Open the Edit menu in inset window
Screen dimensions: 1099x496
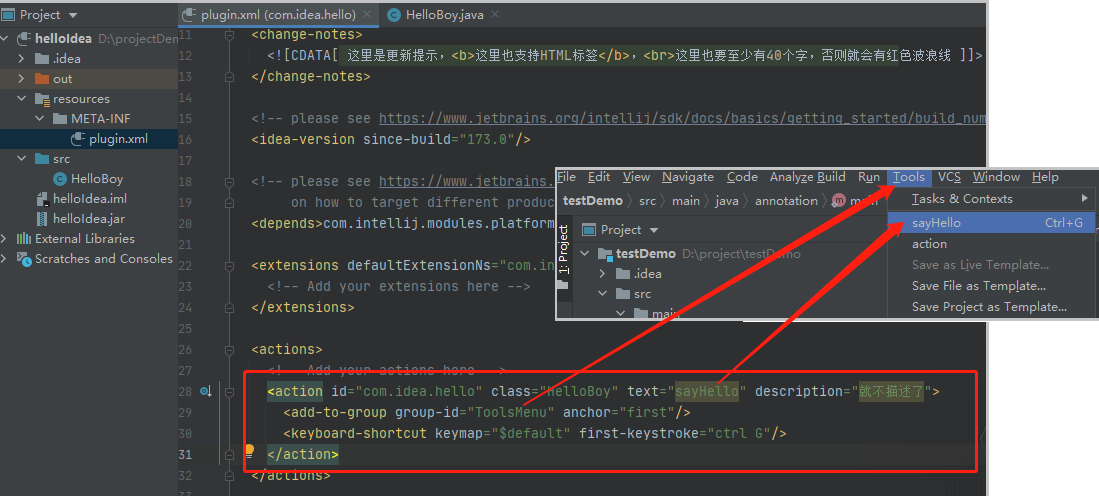pyautogui.click(x=599, y=177)
